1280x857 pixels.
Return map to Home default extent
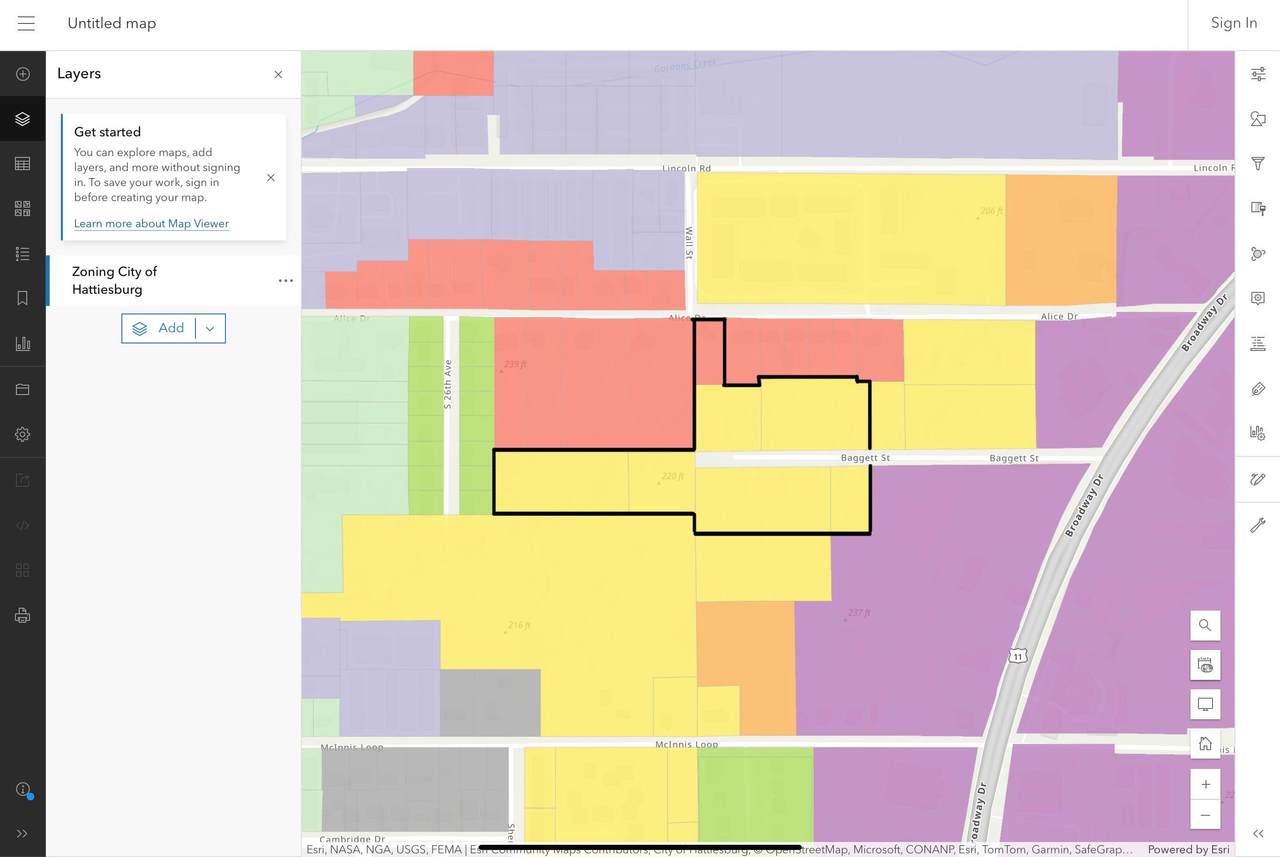1205,743
